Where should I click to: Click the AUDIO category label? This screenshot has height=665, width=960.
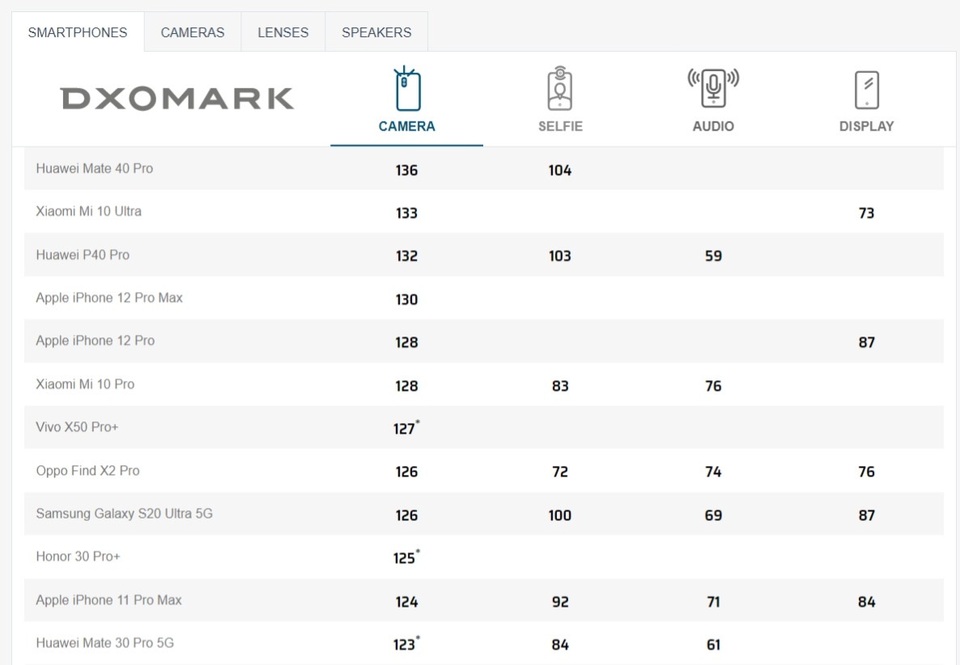pyautogui.click(x=713, y=126)
